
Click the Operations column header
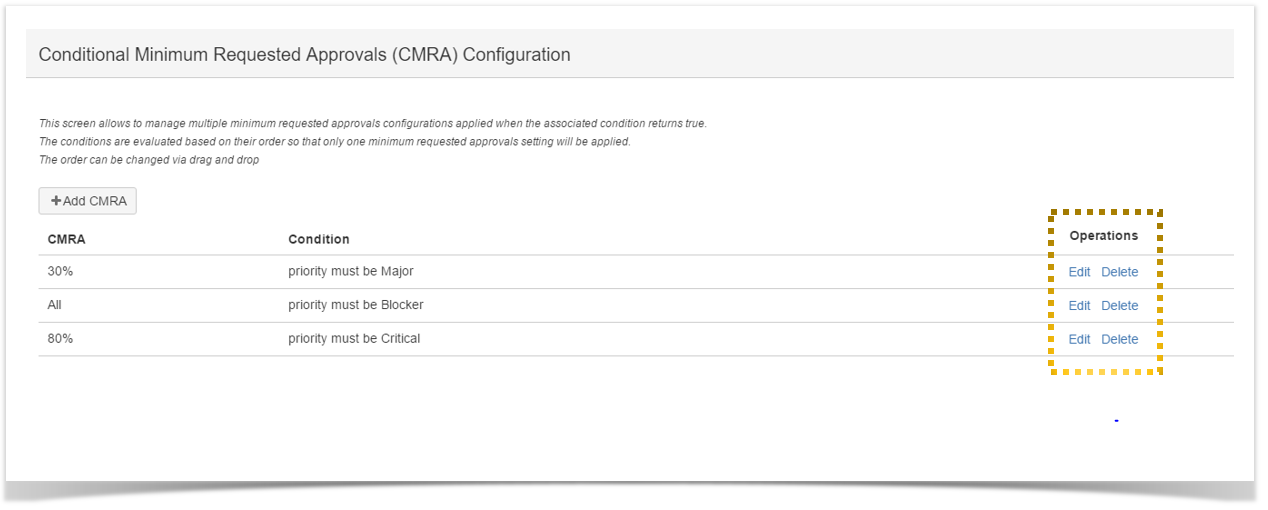tap(1103, 236)
